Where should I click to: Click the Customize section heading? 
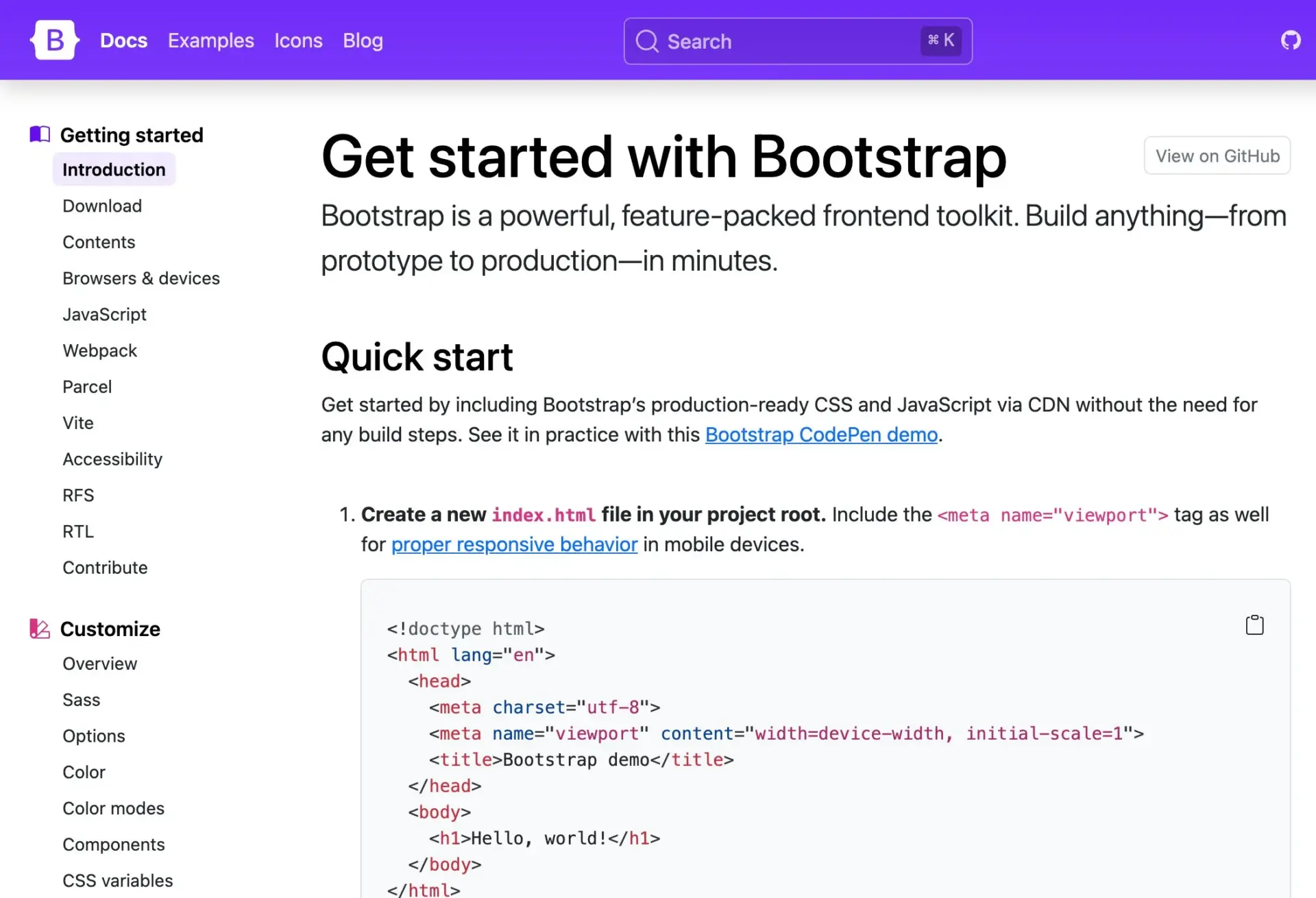tap(110, 629)
